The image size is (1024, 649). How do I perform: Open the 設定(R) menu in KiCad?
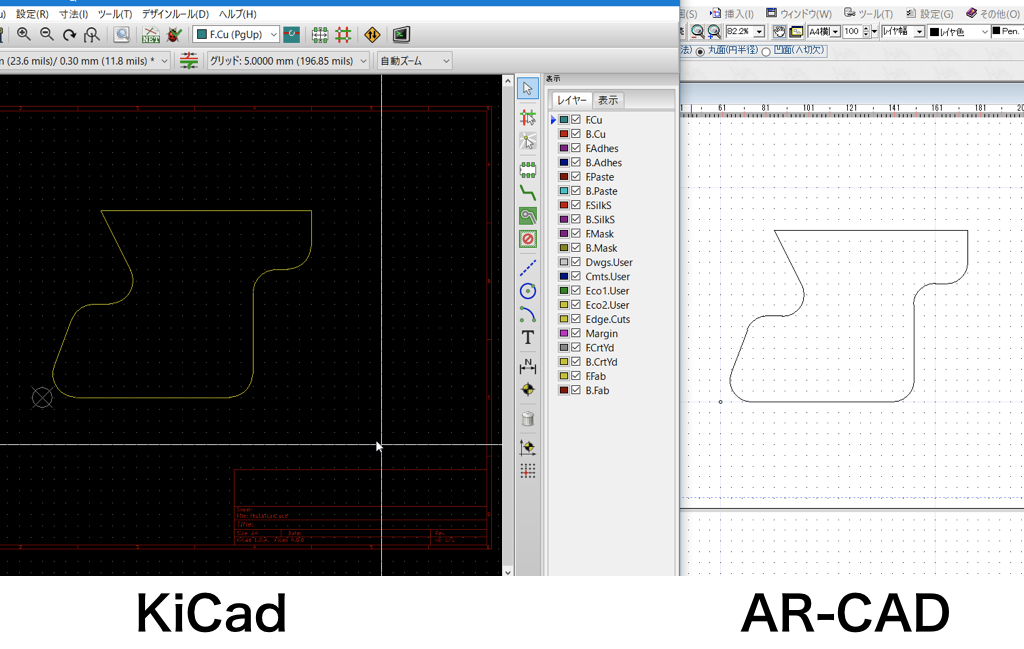pos(32,14)
